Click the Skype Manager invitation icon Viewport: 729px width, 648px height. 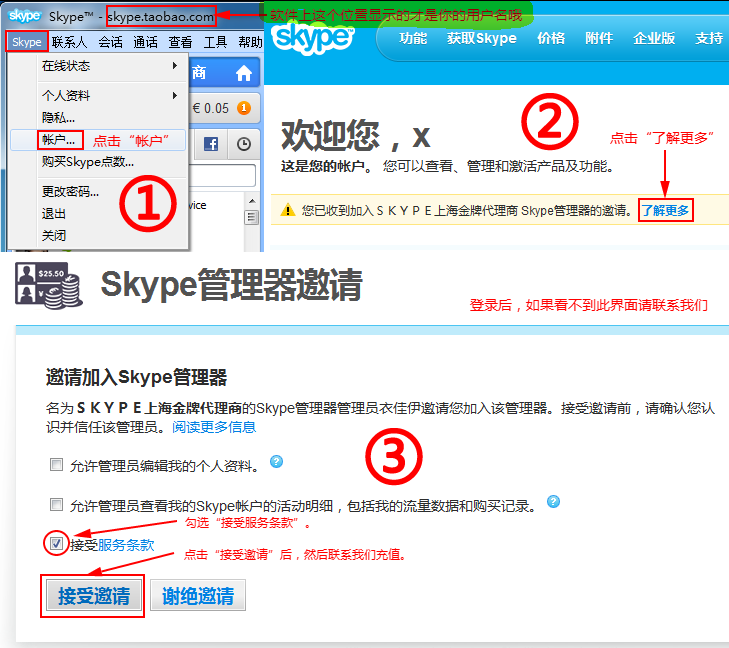point(49,285)
